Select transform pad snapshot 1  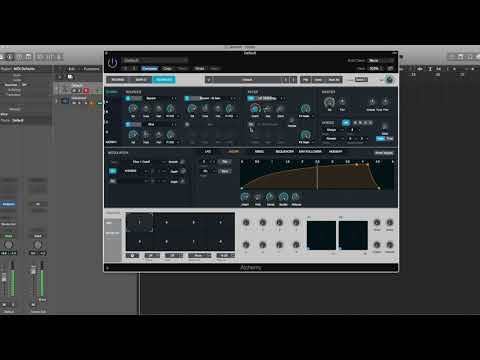[140, 222]
